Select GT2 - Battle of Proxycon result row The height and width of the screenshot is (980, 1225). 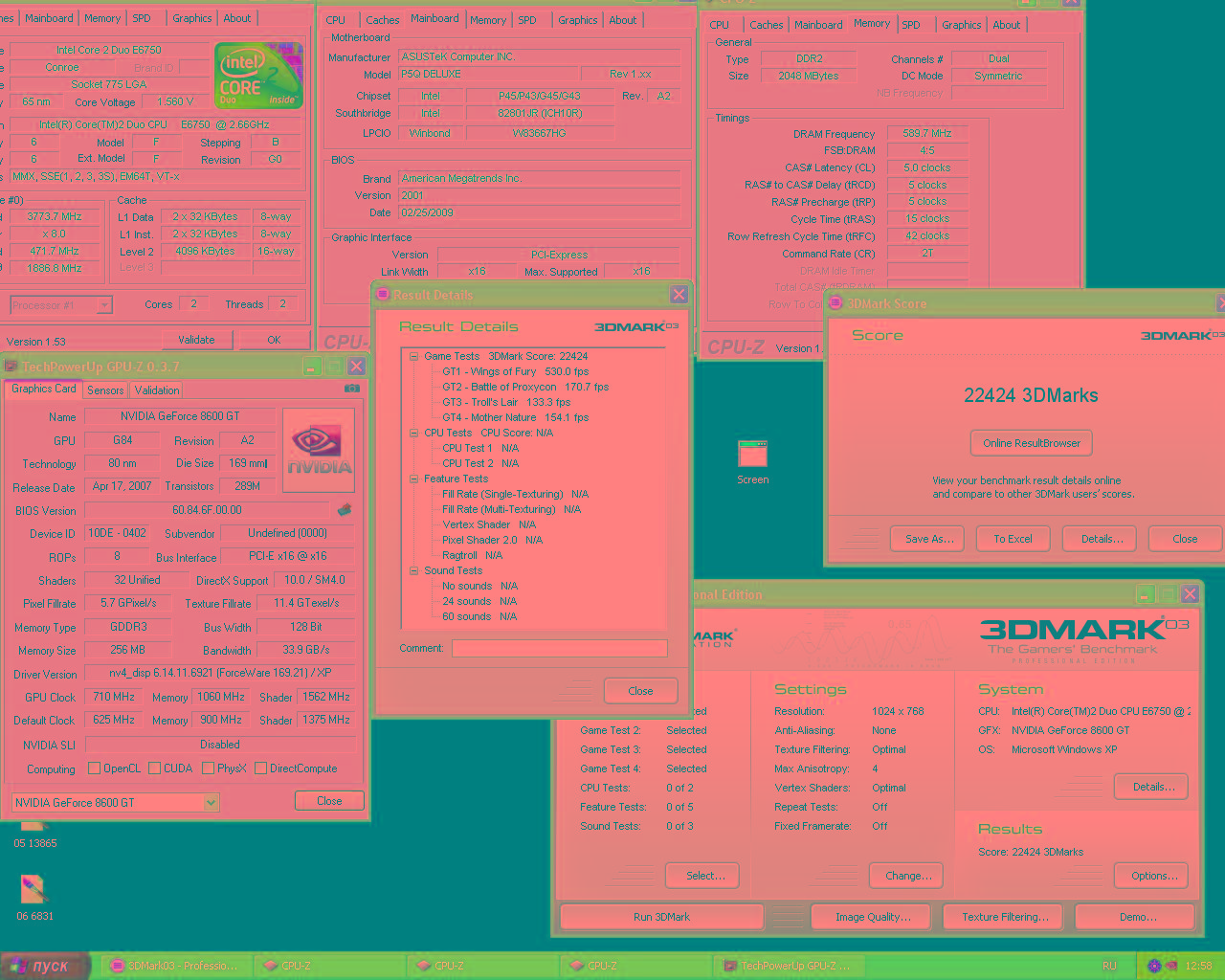click(525, 387)
